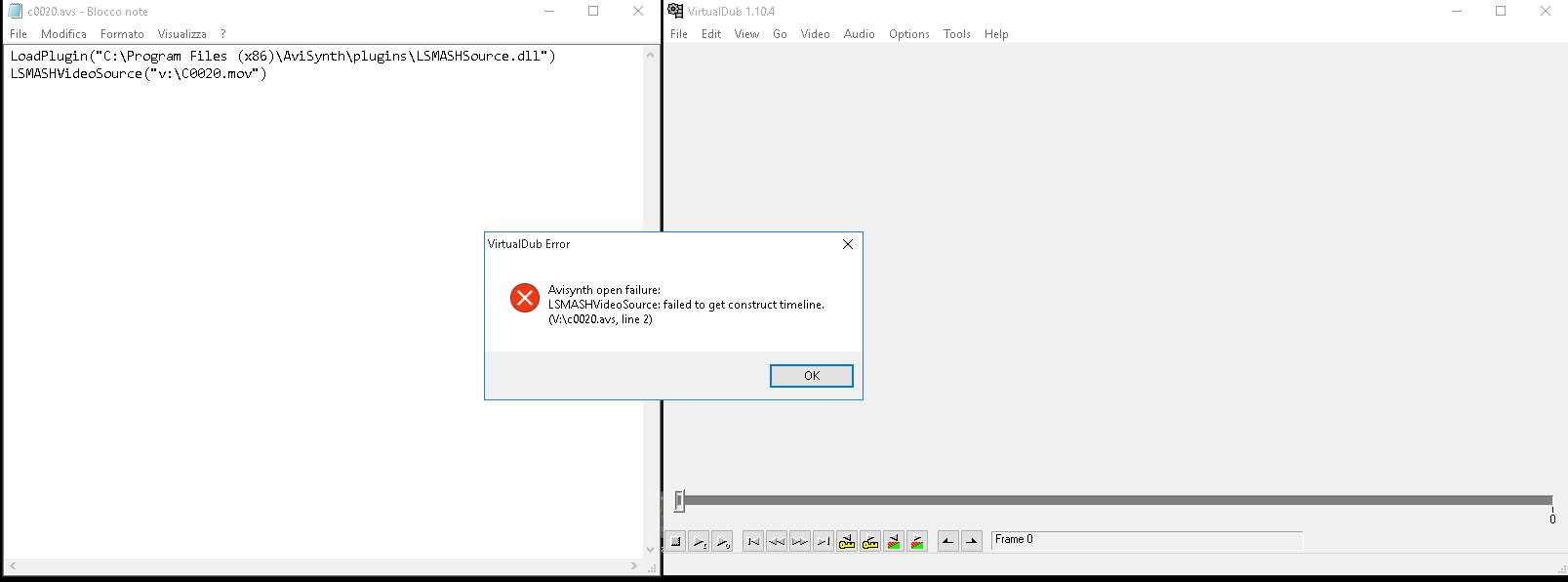This screenshot has width=1568, height=582.
Task: Open Notepad File menu
Action: [19, 34]
